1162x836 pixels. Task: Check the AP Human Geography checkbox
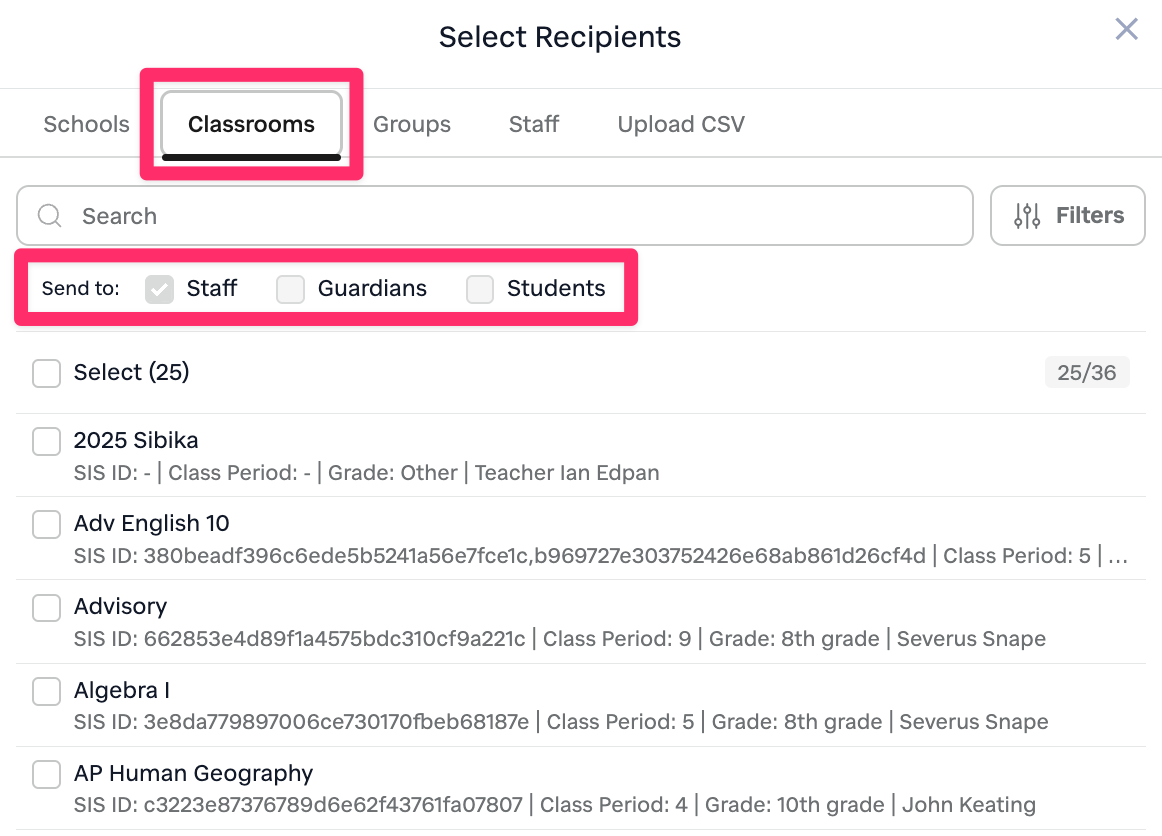pyautogui.click(x=47, y=774)
